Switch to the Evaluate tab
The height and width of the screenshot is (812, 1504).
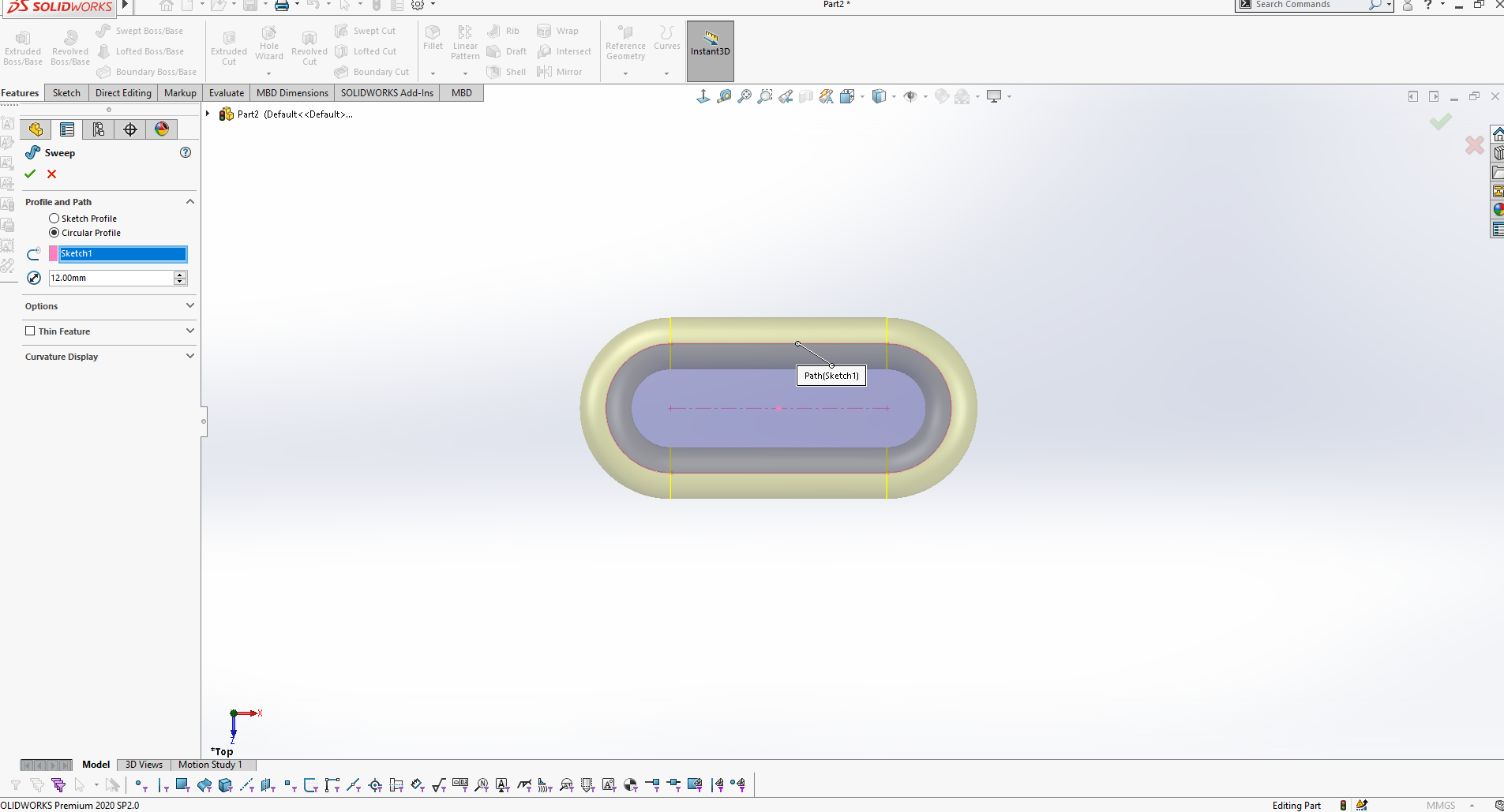227,93
